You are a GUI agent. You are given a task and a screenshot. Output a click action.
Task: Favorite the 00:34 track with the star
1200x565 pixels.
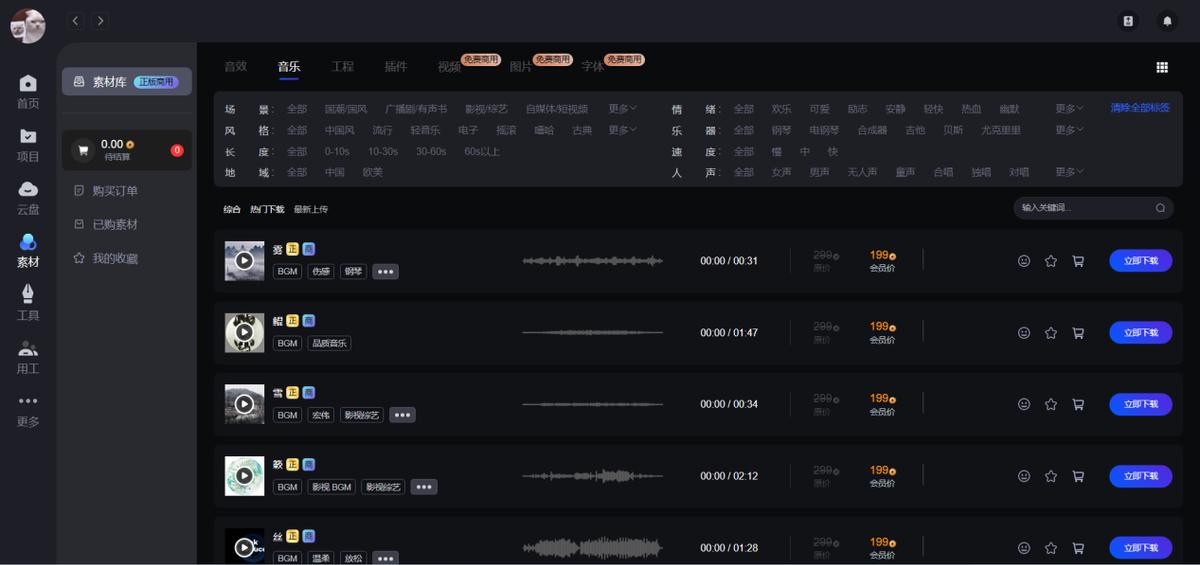(x=1051, y=404)
